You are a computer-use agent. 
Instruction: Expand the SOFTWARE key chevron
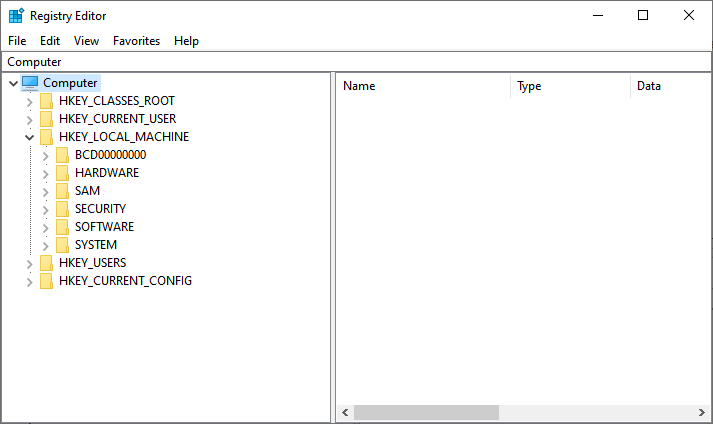[x=46, y=227]
